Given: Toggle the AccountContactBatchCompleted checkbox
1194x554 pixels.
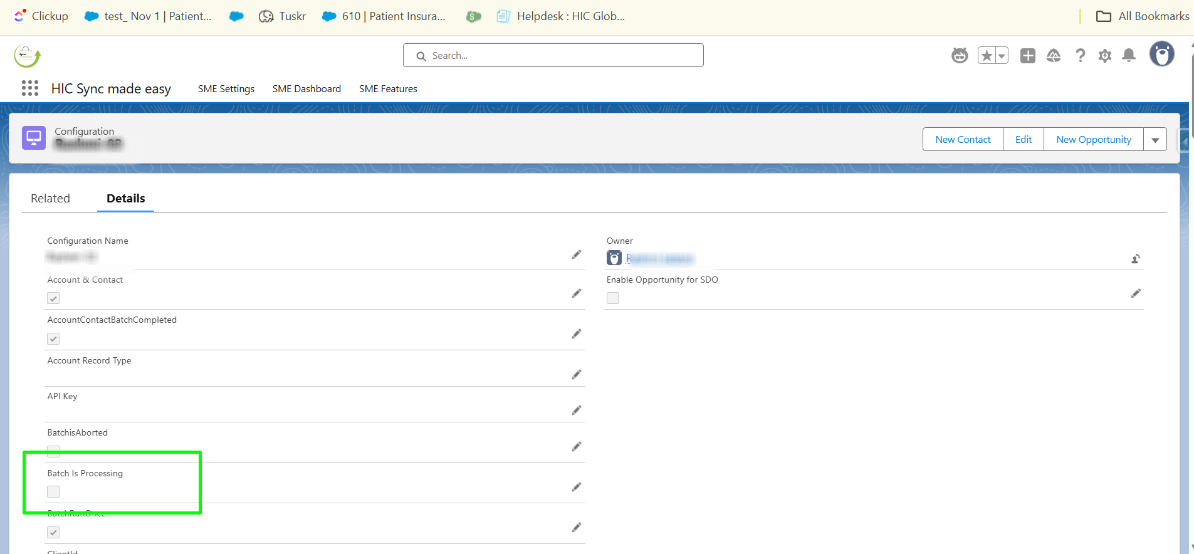Looking at the screenshot, I should (53, 339).
